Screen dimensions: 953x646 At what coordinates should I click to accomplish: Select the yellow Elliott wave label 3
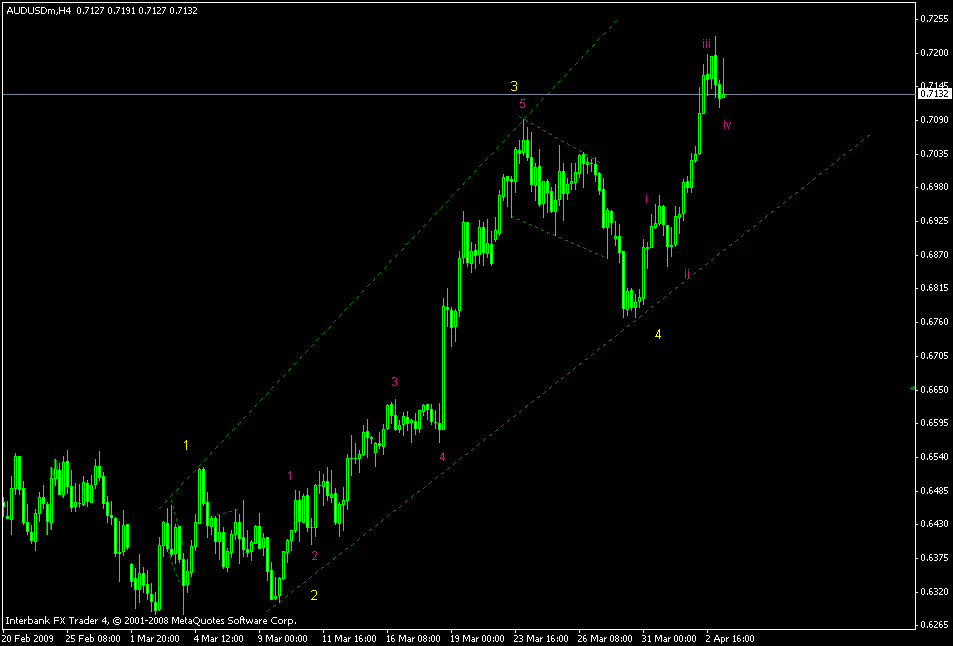pos(514,85)
